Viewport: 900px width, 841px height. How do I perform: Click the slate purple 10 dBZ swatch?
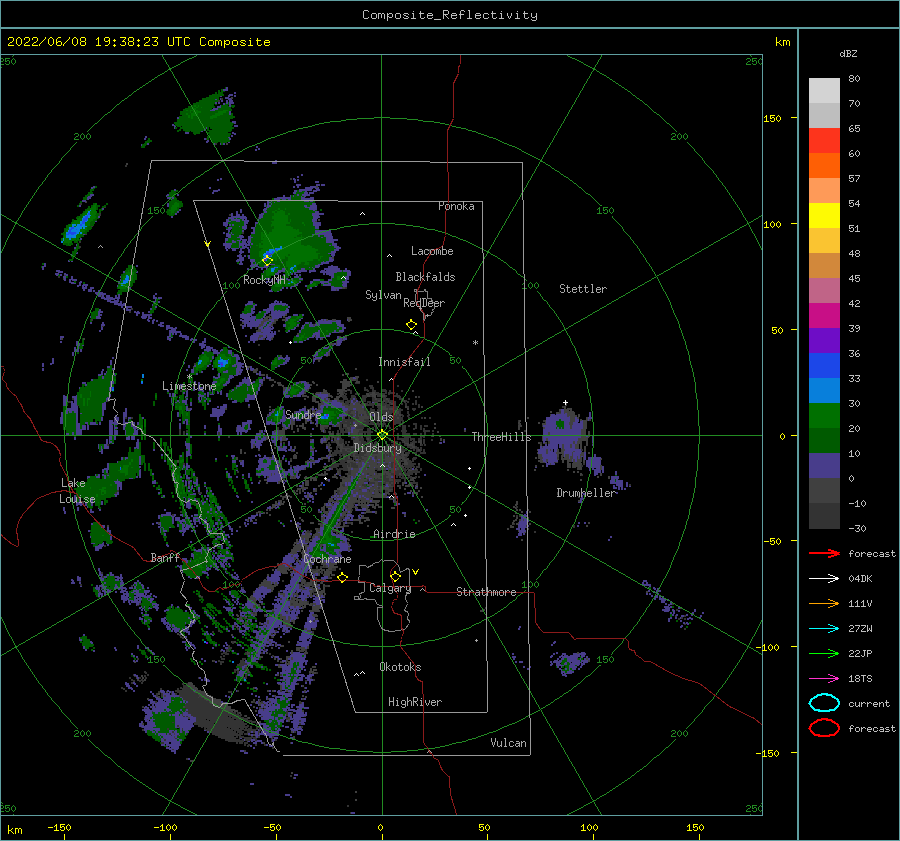[824, 466]
